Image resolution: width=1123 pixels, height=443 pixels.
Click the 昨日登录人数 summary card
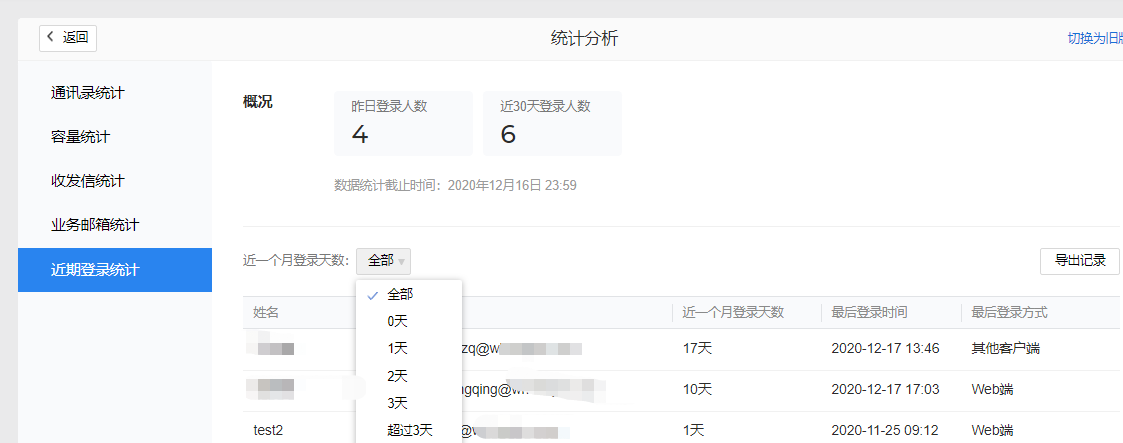point(403,123)
